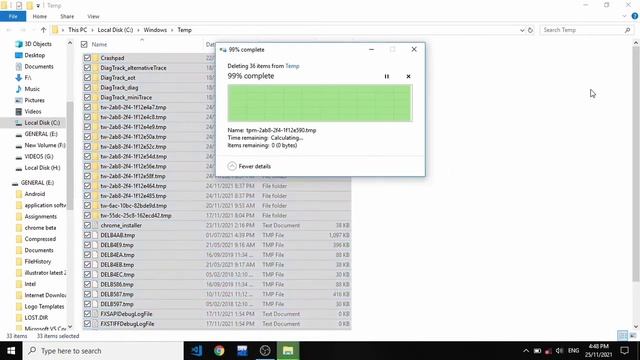Open Videos in navigation pane
This screenshot has width=640, height=360.
33,111
